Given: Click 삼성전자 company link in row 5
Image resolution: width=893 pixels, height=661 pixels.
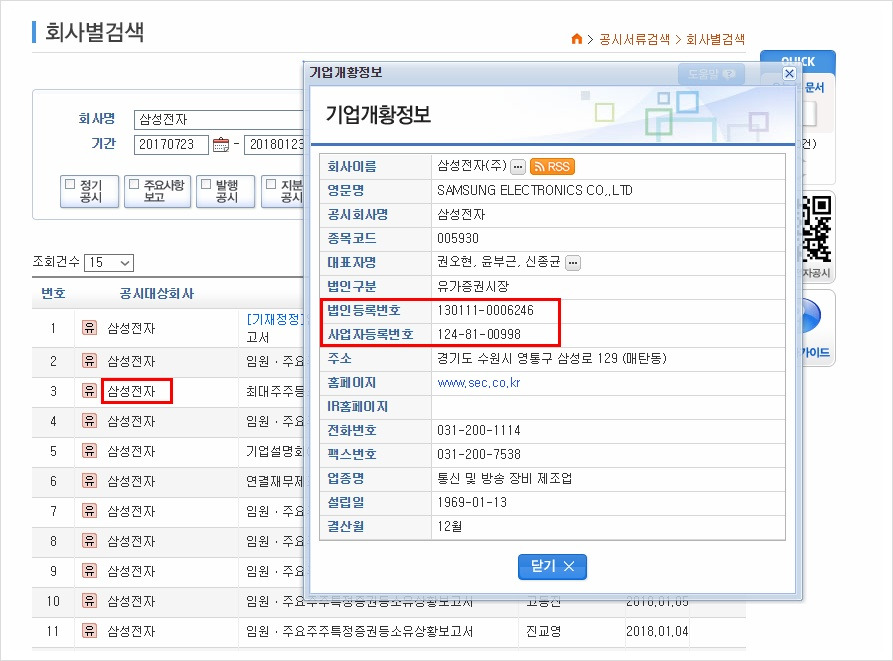Looking at the screenshot, I should [x=132, y=451].
